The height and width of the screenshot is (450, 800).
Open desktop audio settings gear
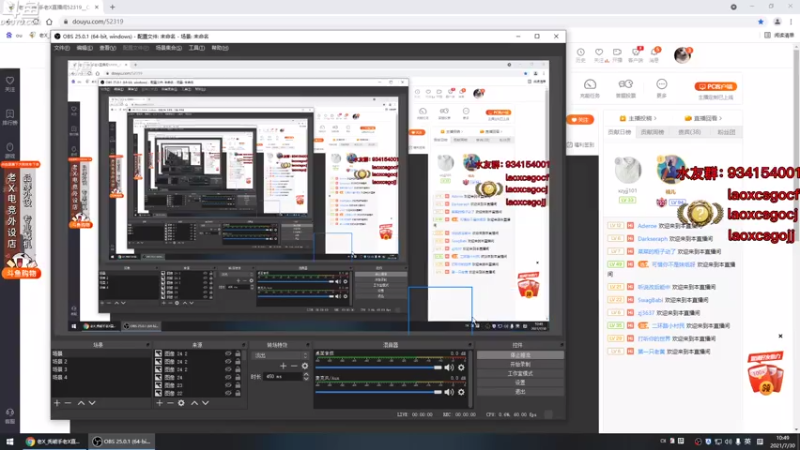coord(461,367)
